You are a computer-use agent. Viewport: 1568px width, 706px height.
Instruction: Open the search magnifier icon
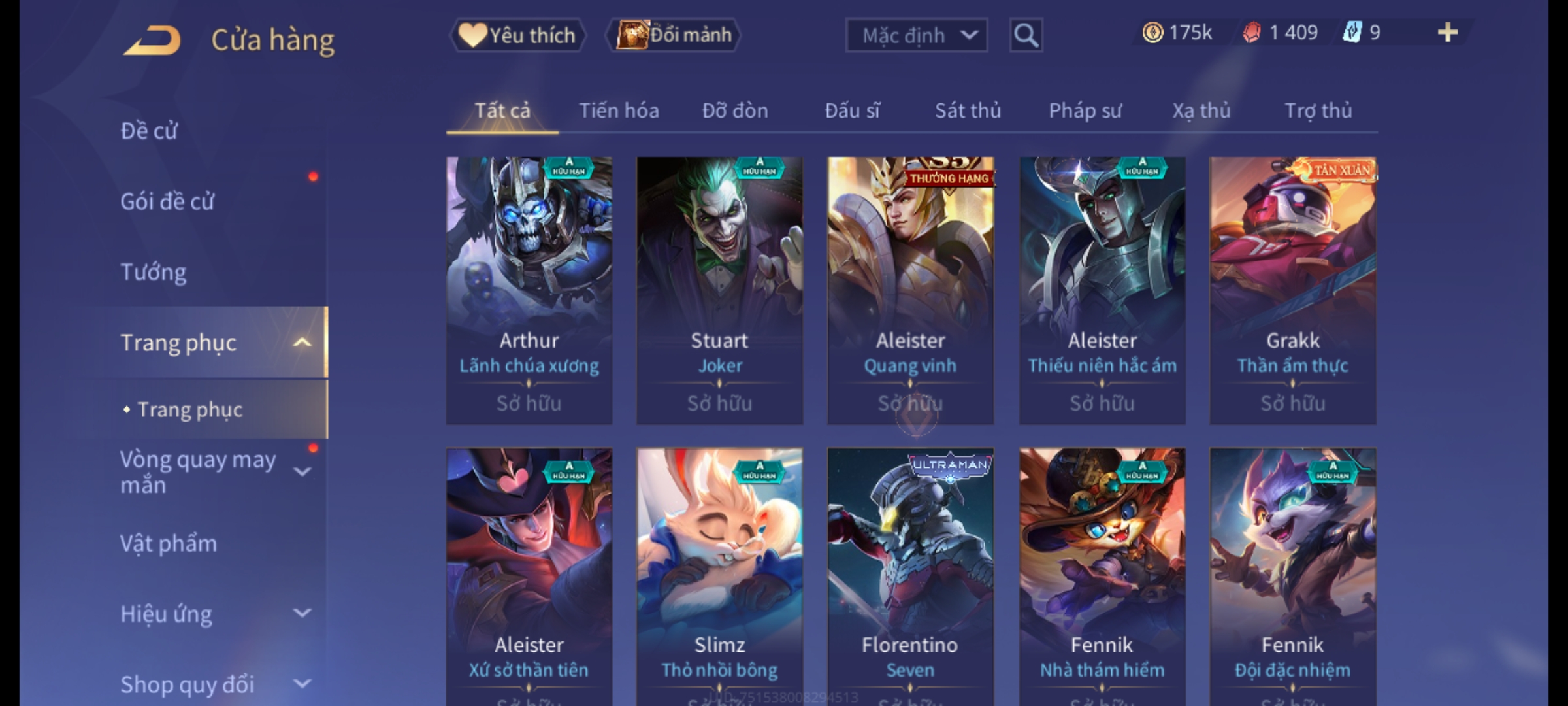(1026, 35)
